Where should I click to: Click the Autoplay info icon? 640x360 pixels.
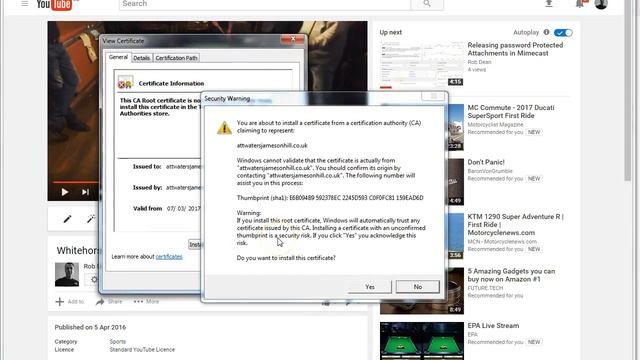pyautogui.click(x=547, y=32)
